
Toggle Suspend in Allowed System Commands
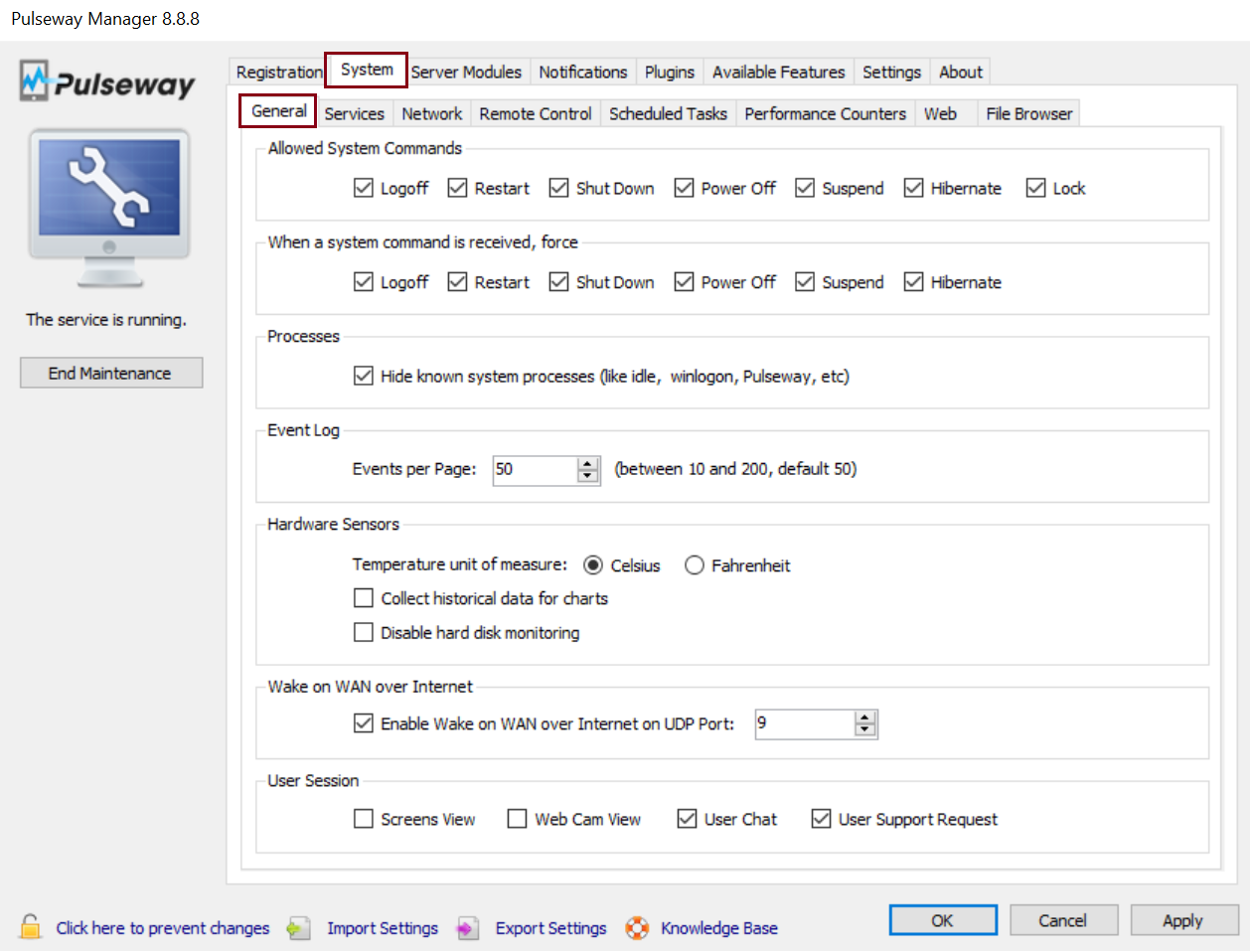(805, 188)
